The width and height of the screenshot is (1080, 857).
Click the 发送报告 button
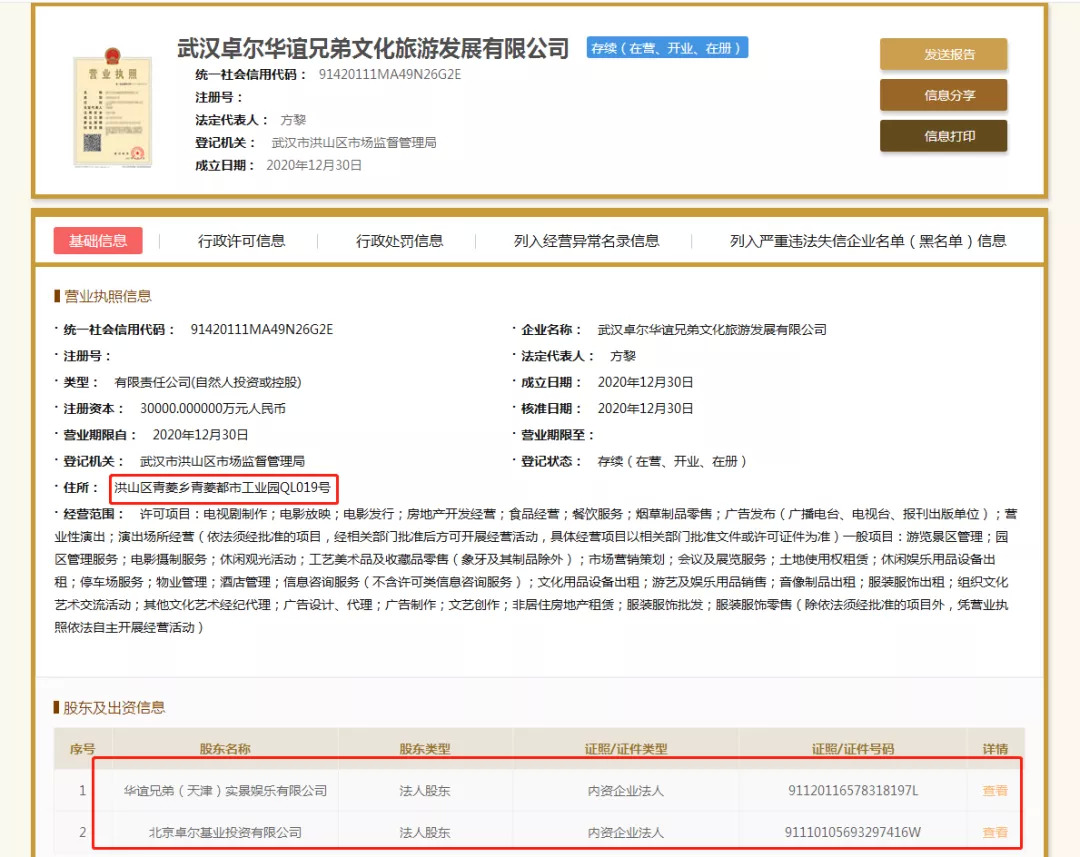tap(943, 54)
